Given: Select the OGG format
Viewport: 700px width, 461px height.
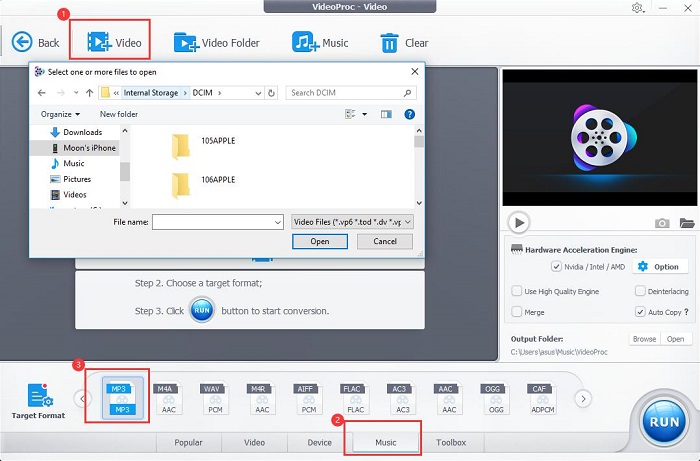Looking at the screenshot, I should point(495,398).
